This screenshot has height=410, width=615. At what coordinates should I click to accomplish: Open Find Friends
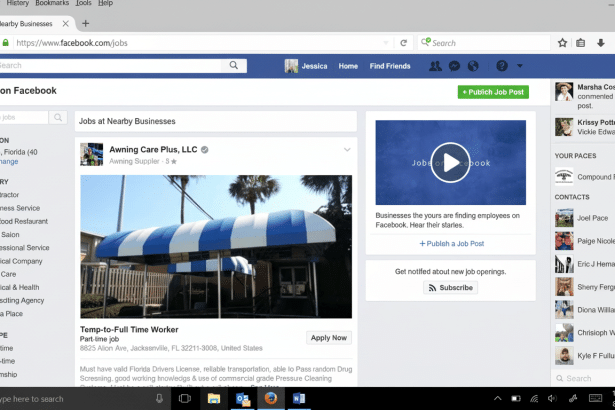coord(390,66)
